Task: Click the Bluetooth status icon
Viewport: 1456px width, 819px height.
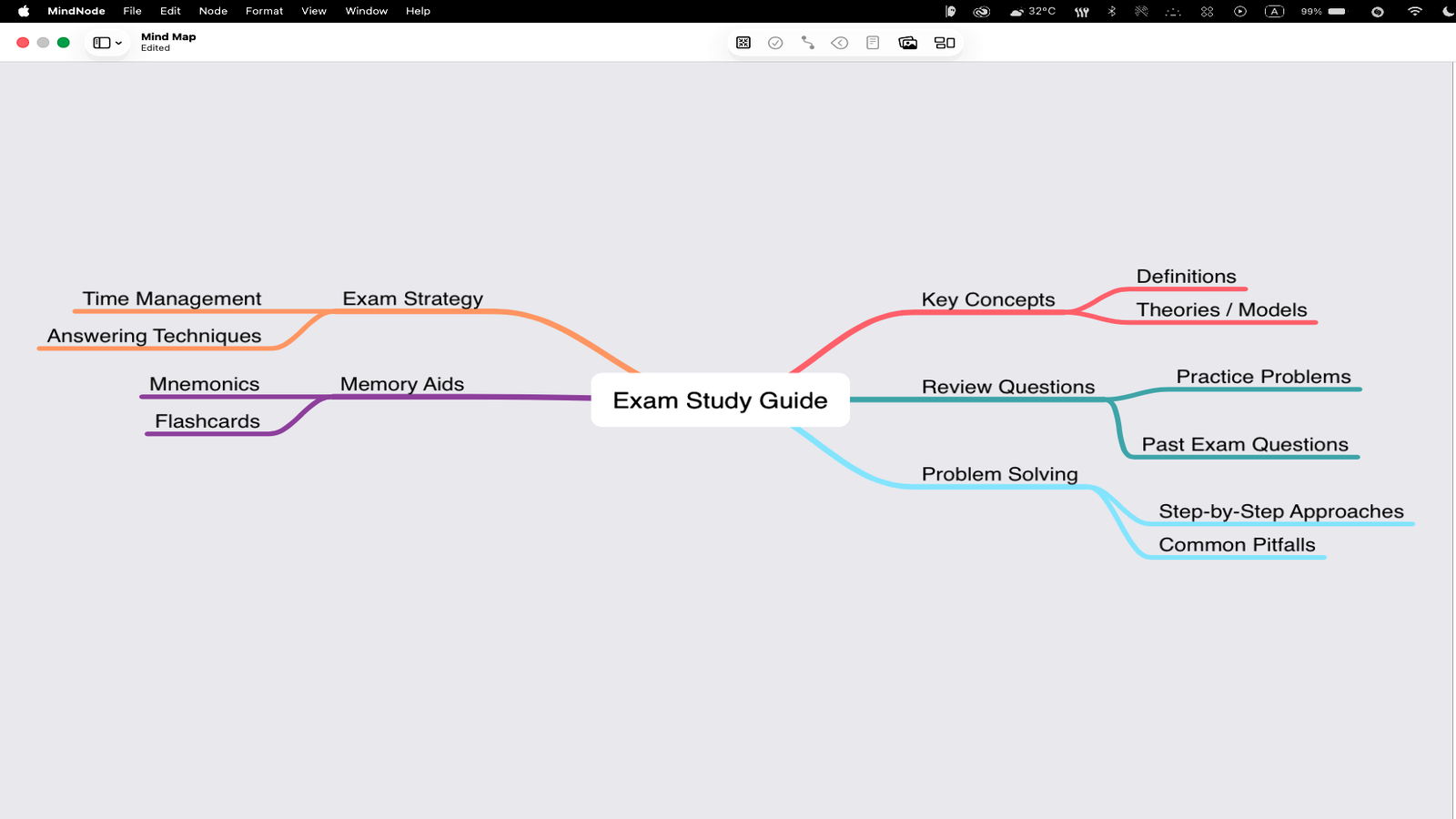Action: tap(1111, 11)
